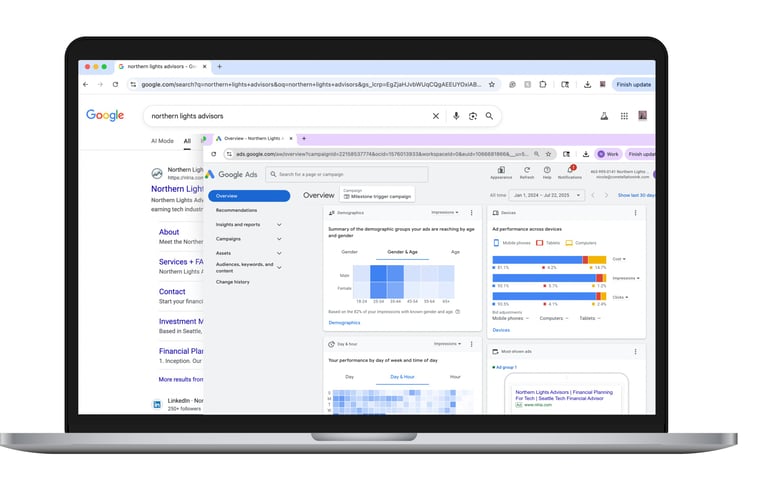Open the Google apps grid
The height and width of the screenshot is (493, 768).
click(x=624, y=116)
